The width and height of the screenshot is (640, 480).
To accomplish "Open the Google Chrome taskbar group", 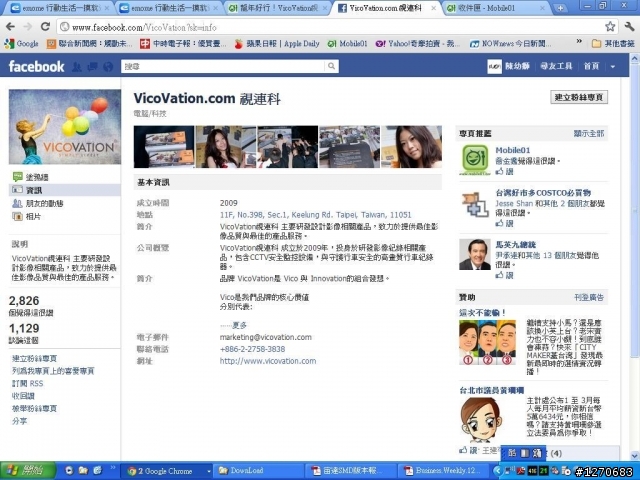I will [169, 471].
